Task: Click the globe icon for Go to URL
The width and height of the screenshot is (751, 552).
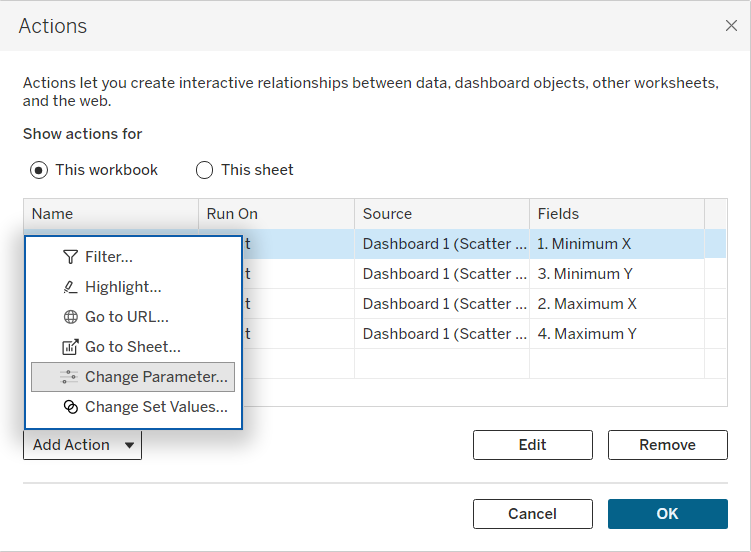Action: (x=70, y=317)
